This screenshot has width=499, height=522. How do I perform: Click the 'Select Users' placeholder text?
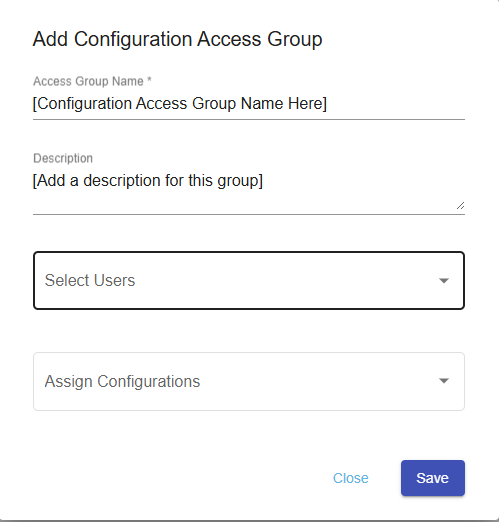[90, 280]
